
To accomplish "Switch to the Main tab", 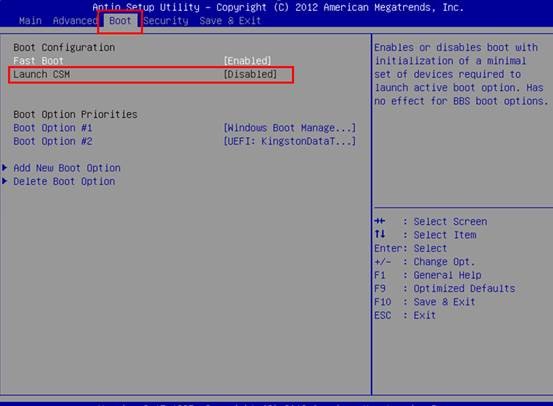I will click(30, 21).
